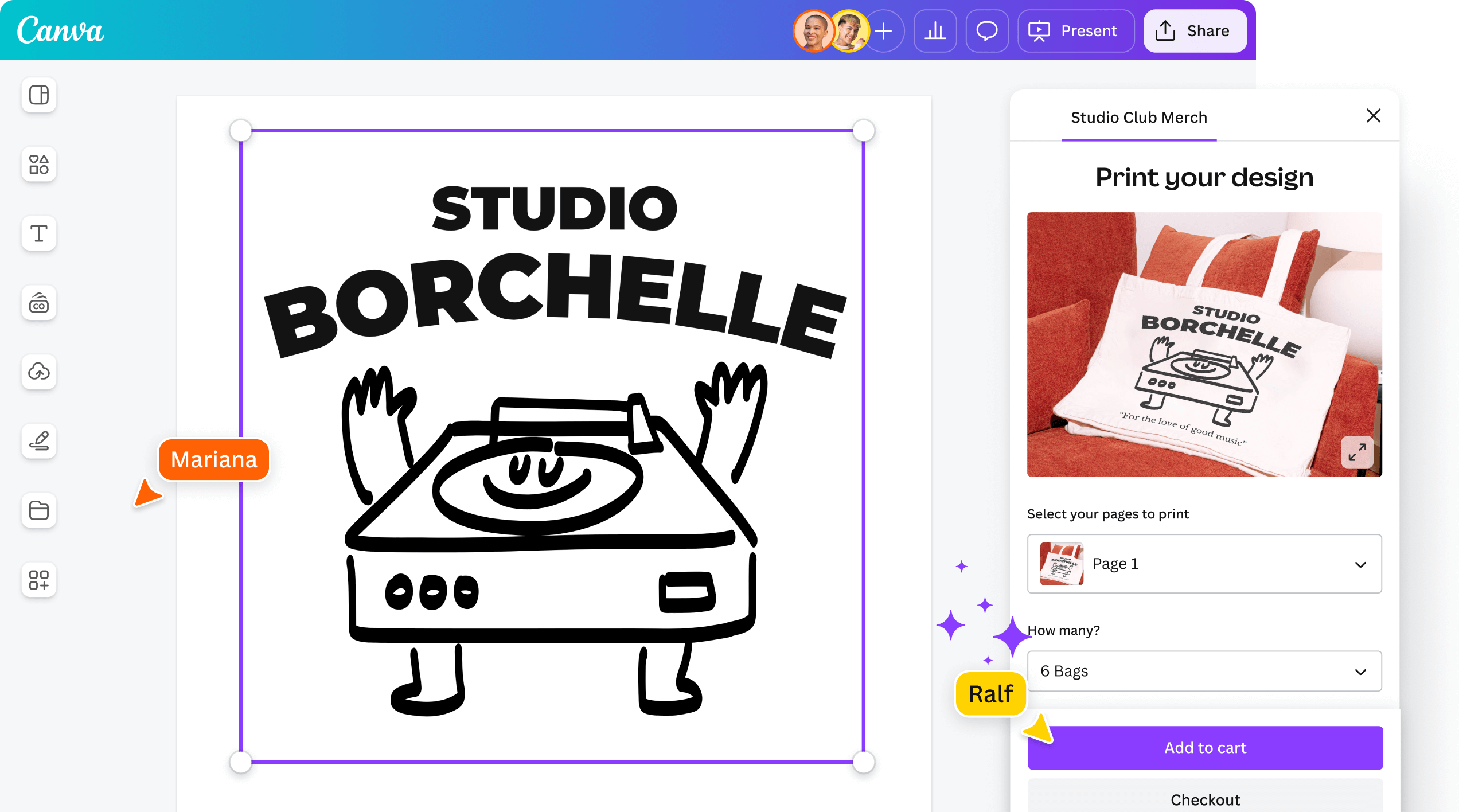This screenshot has width=1459, height=812.
Task: Click the Checkout button
Action: pos(1205,799)
